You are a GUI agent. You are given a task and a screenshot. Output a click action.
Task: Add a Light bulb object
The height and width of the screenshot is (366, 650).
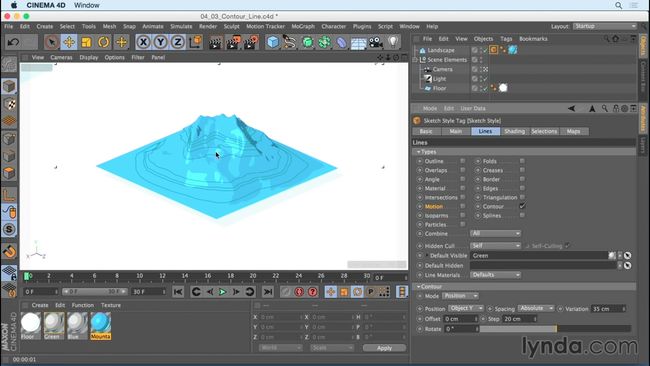[393, 42]
